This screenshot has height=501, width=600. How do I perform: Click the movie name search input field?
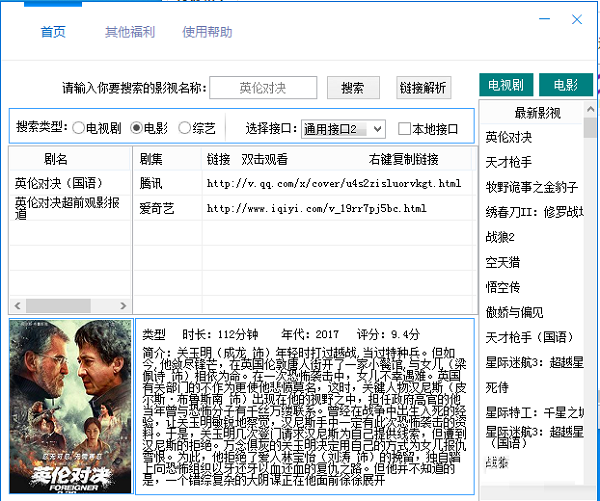point(263,88)
